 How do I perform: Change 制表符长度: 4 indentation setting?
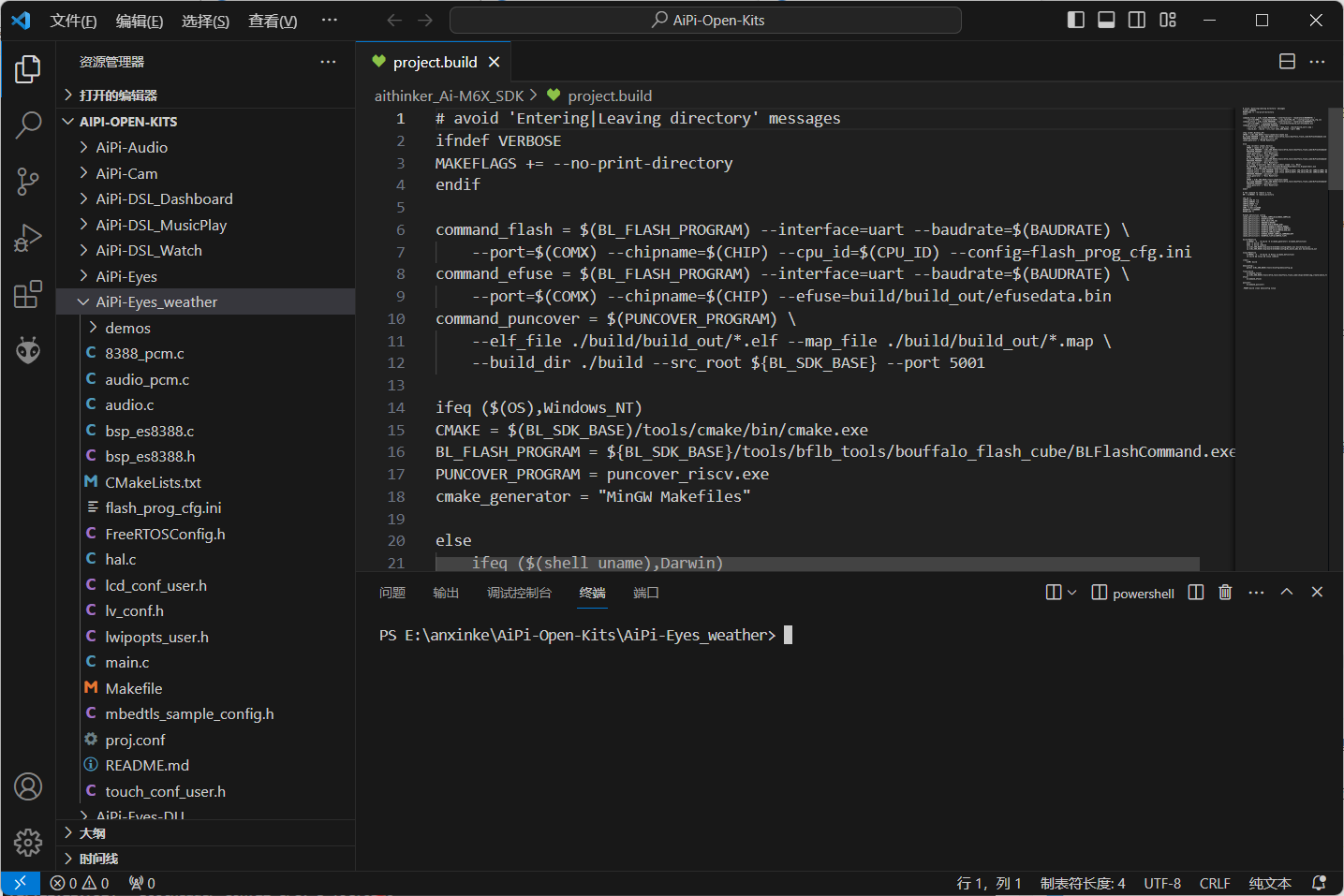coord(1083,883)
